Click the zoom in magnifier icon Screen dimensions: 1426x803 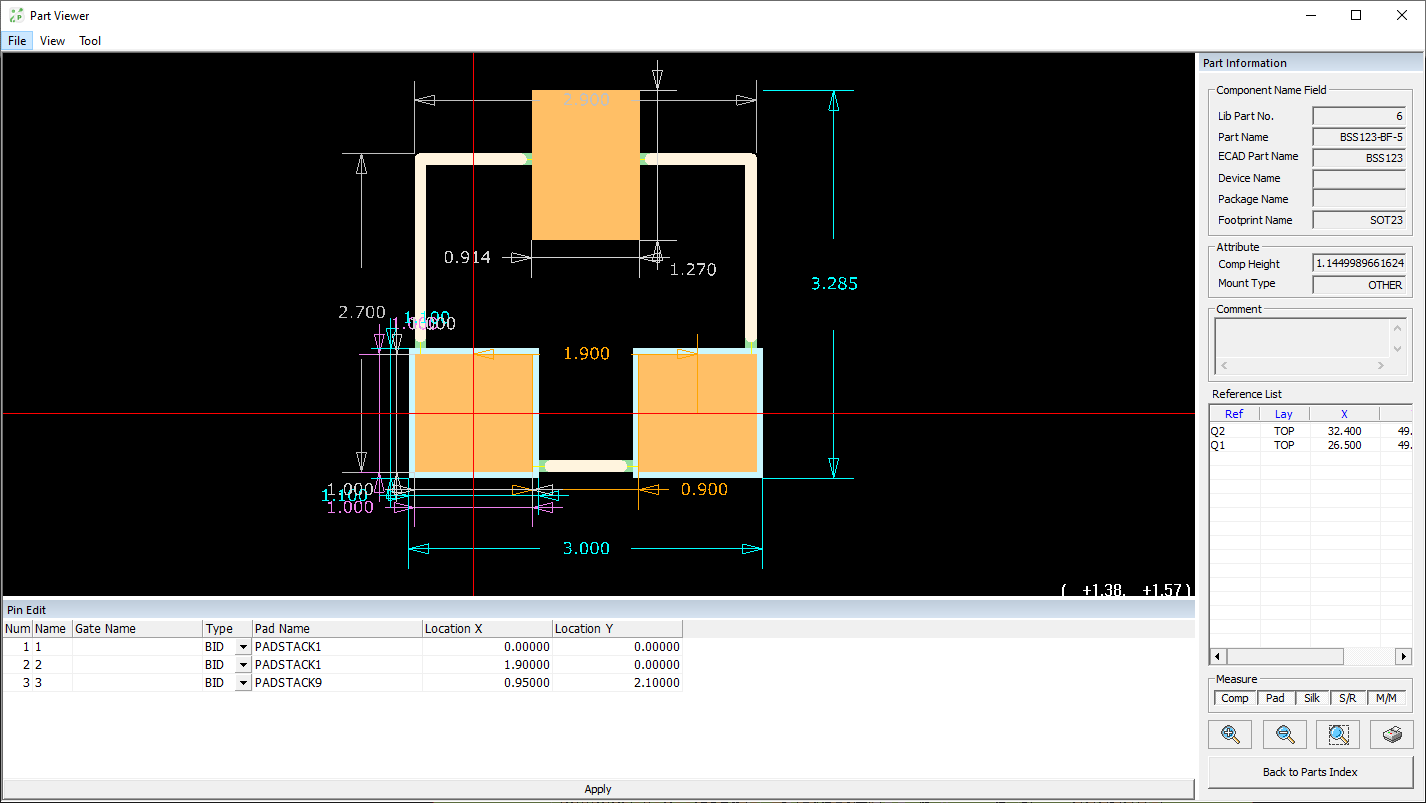pyautogui.click(x=1230, y=734)
